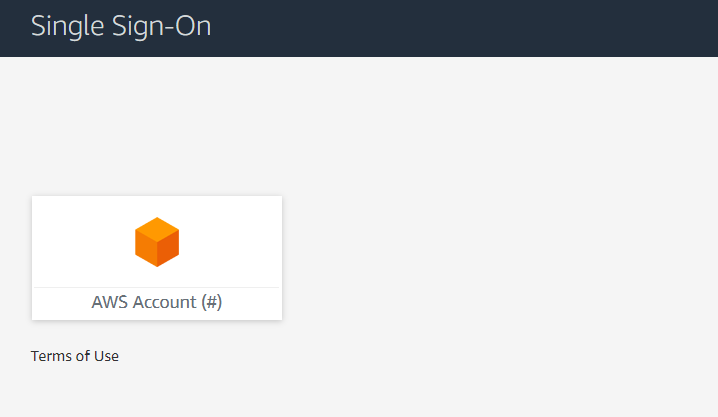Viewport: 718px width, 417px height.
Task: Click the center of the orange cube logo
Action: click(157, 242)
